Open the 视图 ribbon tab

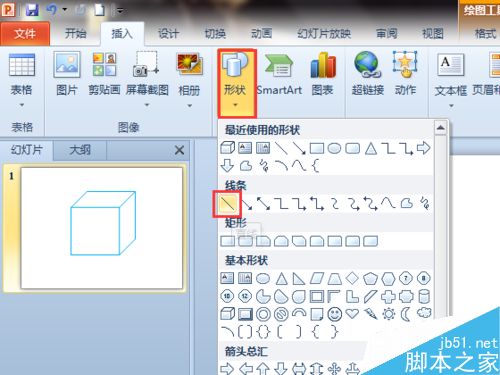tap(433, 33)
